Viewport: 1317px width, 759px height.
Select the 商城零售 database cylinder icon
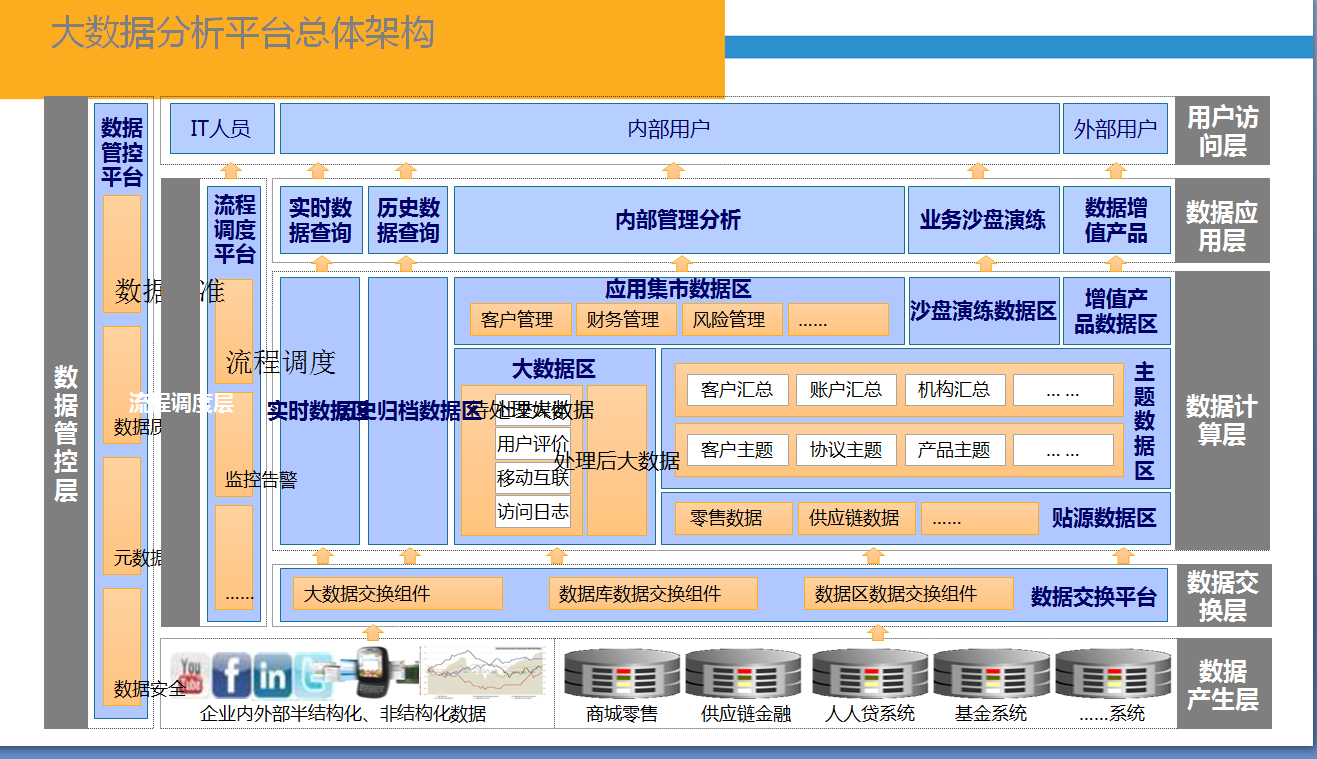tap(621, 674)
